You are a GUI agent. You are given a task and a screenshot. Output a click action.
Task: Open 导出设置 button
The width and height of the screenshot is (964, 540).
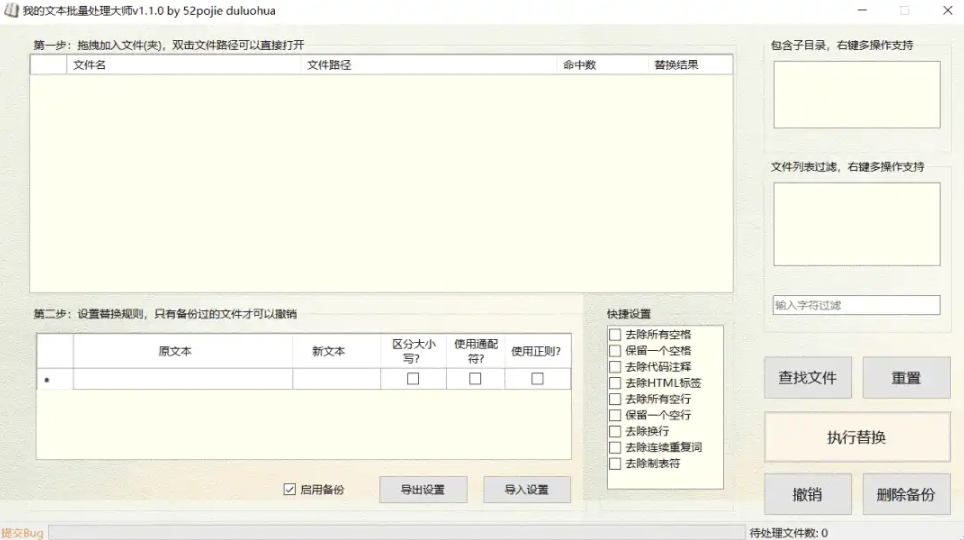click(423, 490)
